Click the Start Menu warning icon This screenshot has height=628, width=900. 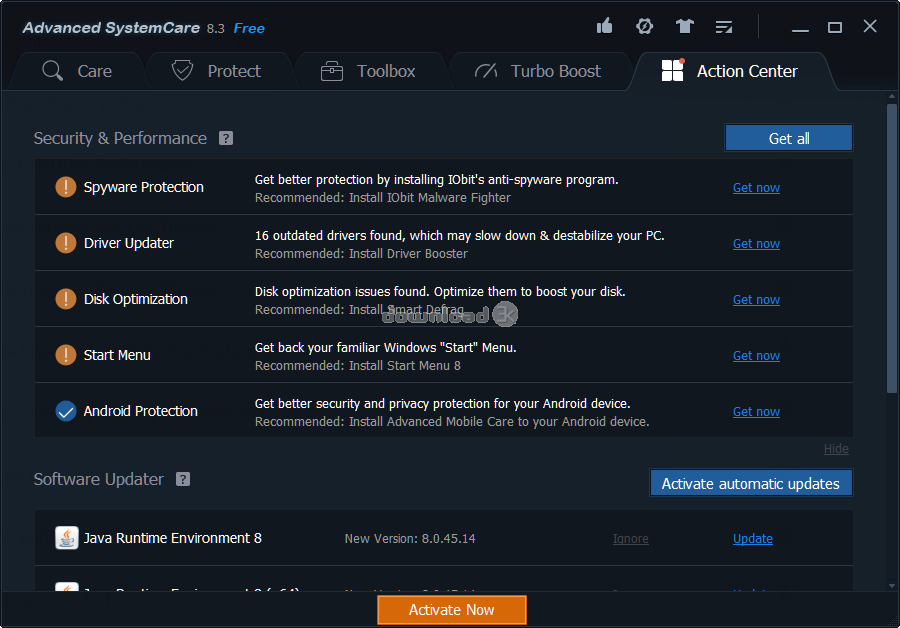click(x=65, y=355)
